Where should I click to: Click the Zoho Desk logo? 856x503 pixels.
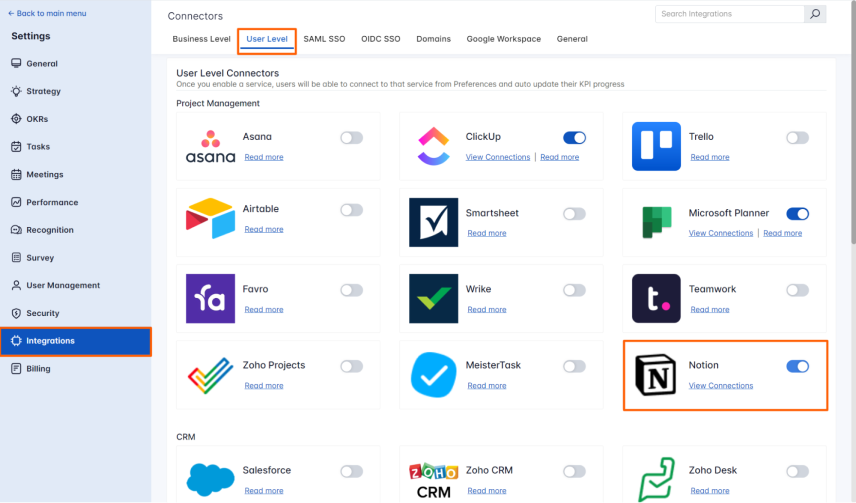(x=656, y=480)
